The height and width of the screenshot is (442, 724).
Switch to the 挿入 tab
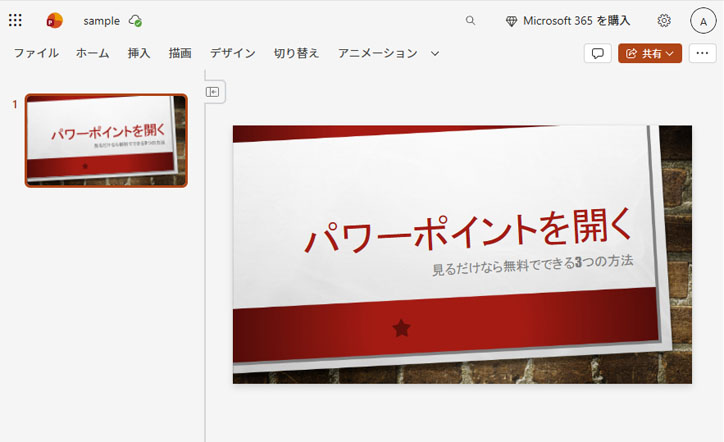pos(139,53)
